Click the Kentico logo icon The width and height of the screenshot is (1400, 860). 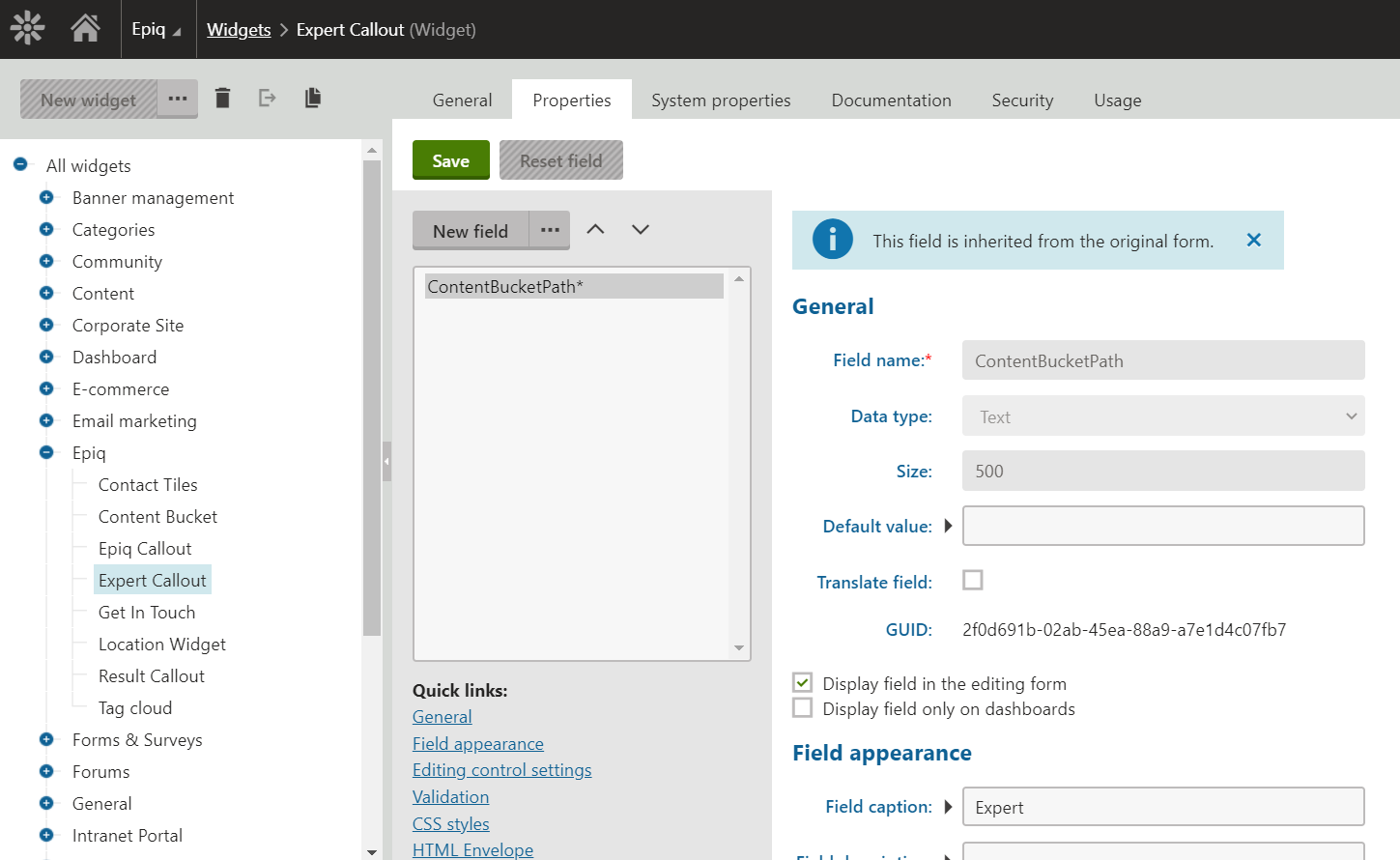click(28, 28)
